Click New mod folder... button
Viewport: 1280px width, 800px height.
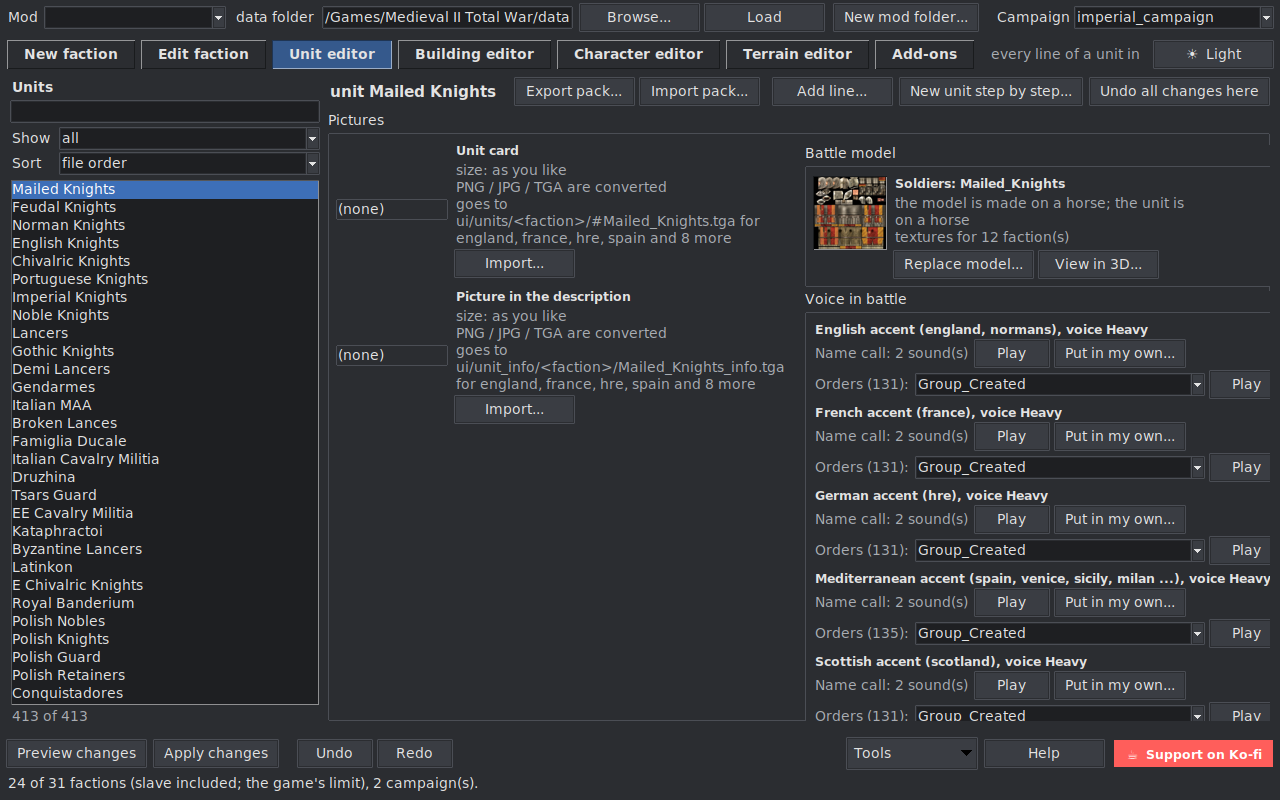pos(906,17)
